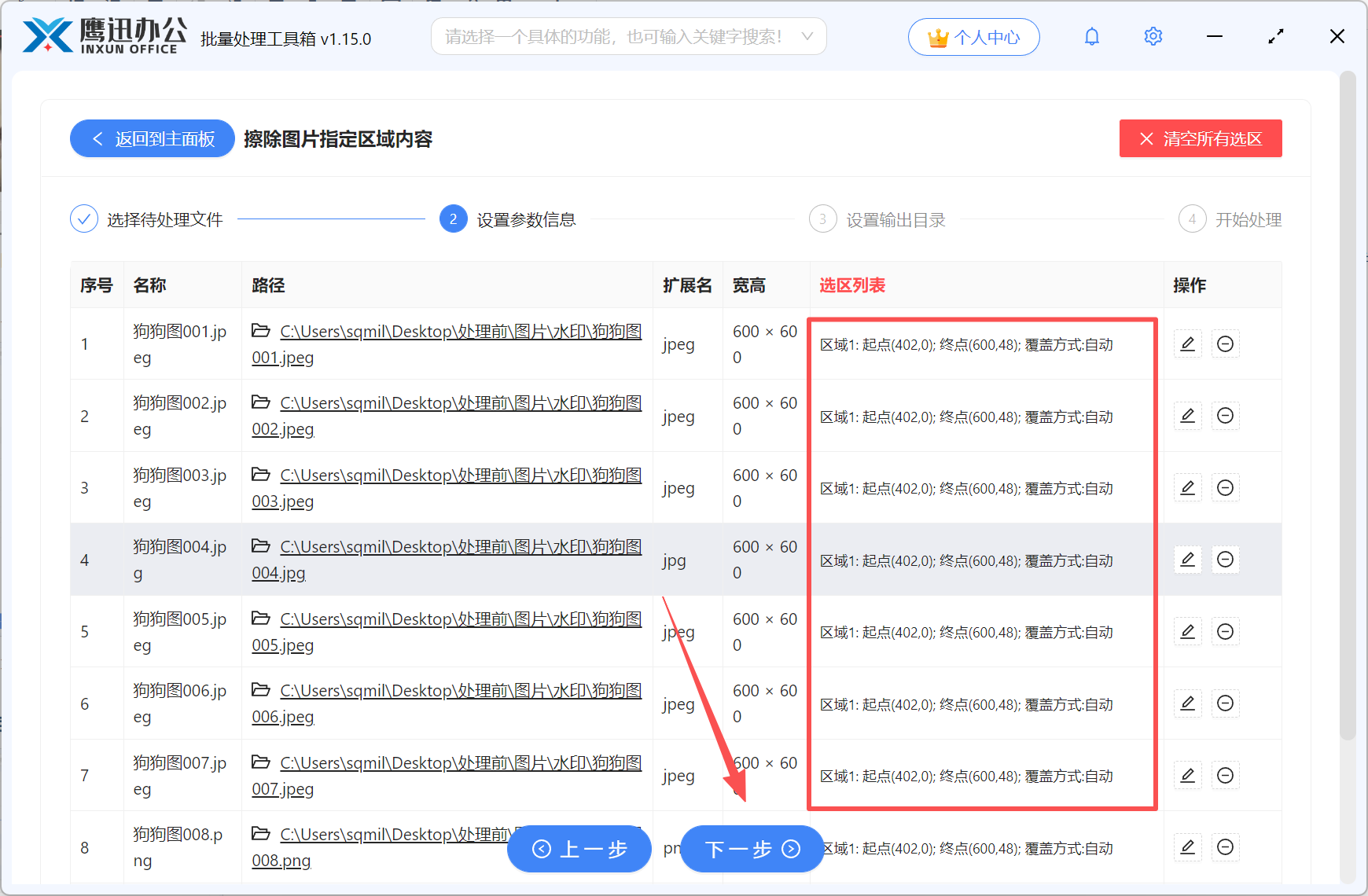The image size is (1368, 896).
Task: Edit the selection region for 狗狗图001.jpeg
Action: coord(1187,343)
